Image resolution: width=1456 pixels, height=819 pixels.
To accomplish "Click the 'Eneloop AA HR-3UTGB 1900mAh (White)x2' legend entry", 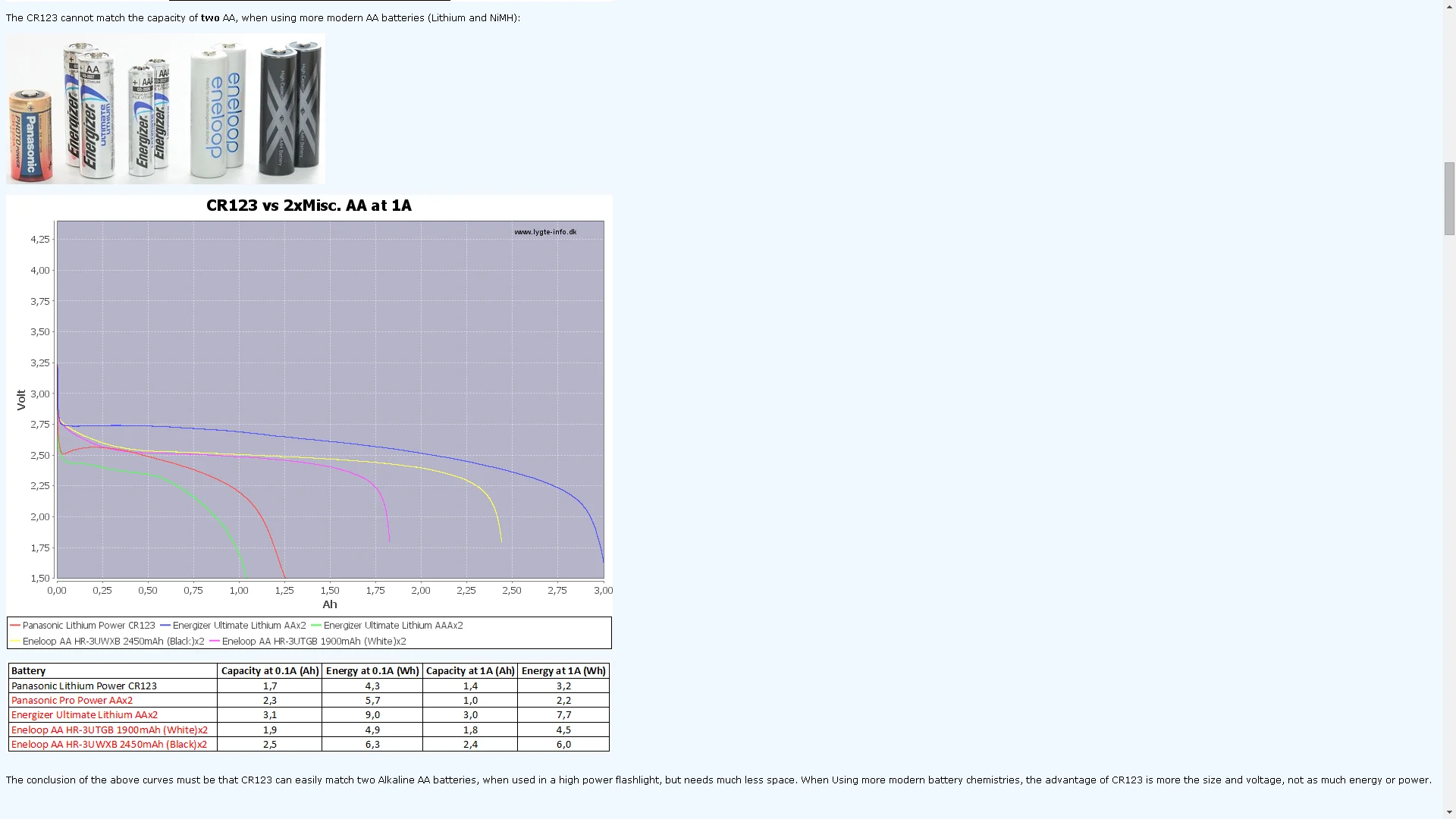I will pos(308,642).
